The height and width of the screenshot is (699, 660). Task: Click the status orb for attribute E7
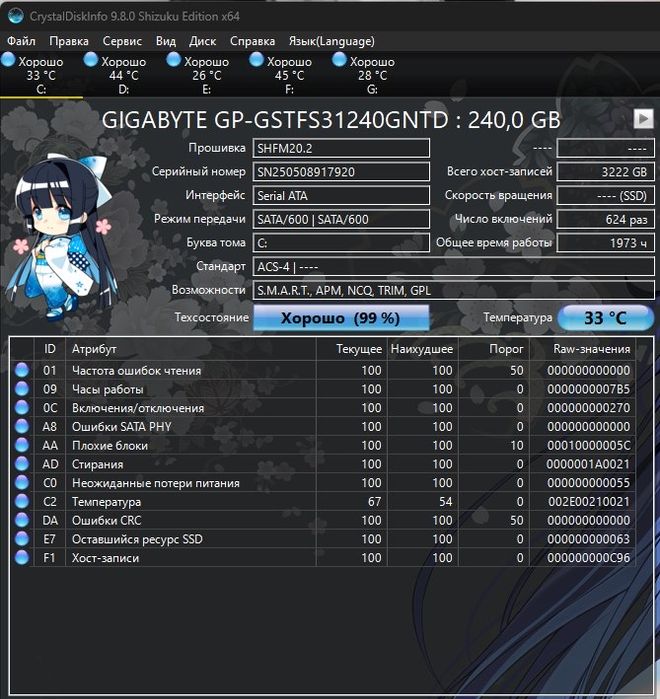pyautogui.click(x=22, y=539)
